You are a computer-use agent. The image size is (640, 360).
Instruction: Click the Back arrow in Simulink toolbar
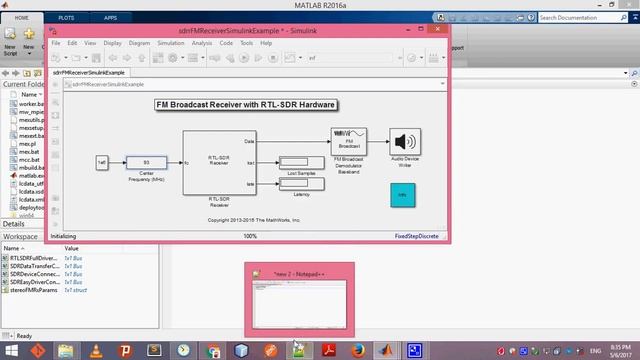point(113,58)
